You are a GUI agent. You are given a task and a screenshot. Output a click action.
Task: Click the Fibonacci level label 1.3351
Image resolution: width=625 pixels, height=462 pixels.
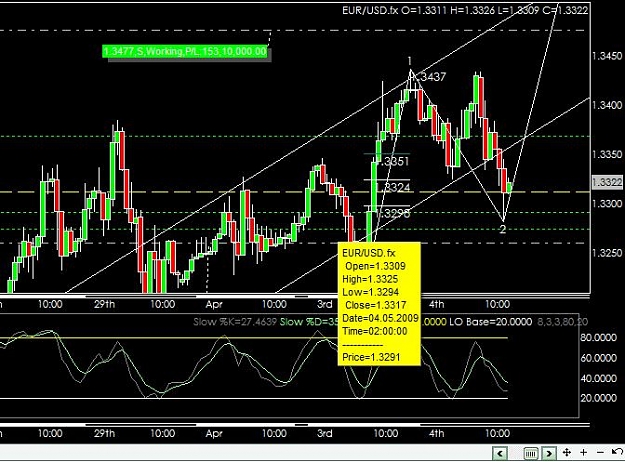tap(393, 161)
